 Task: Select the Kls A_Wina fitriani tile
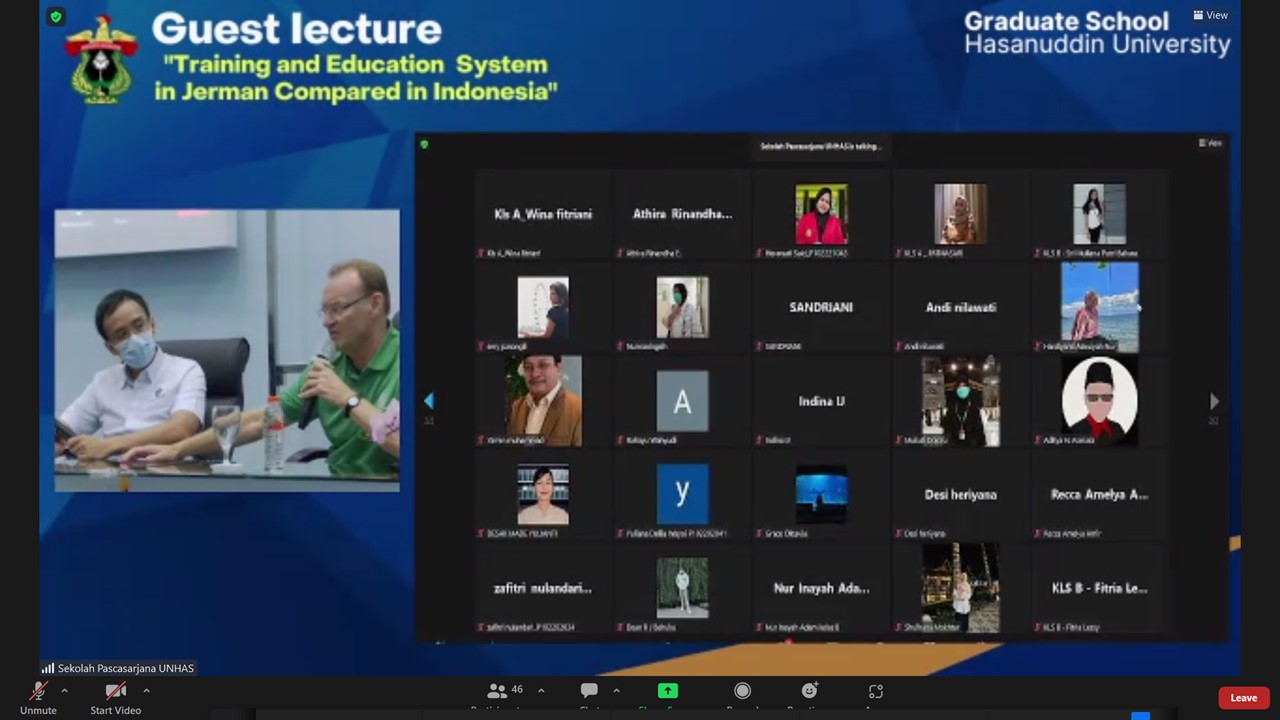click(x=543, y=214)
